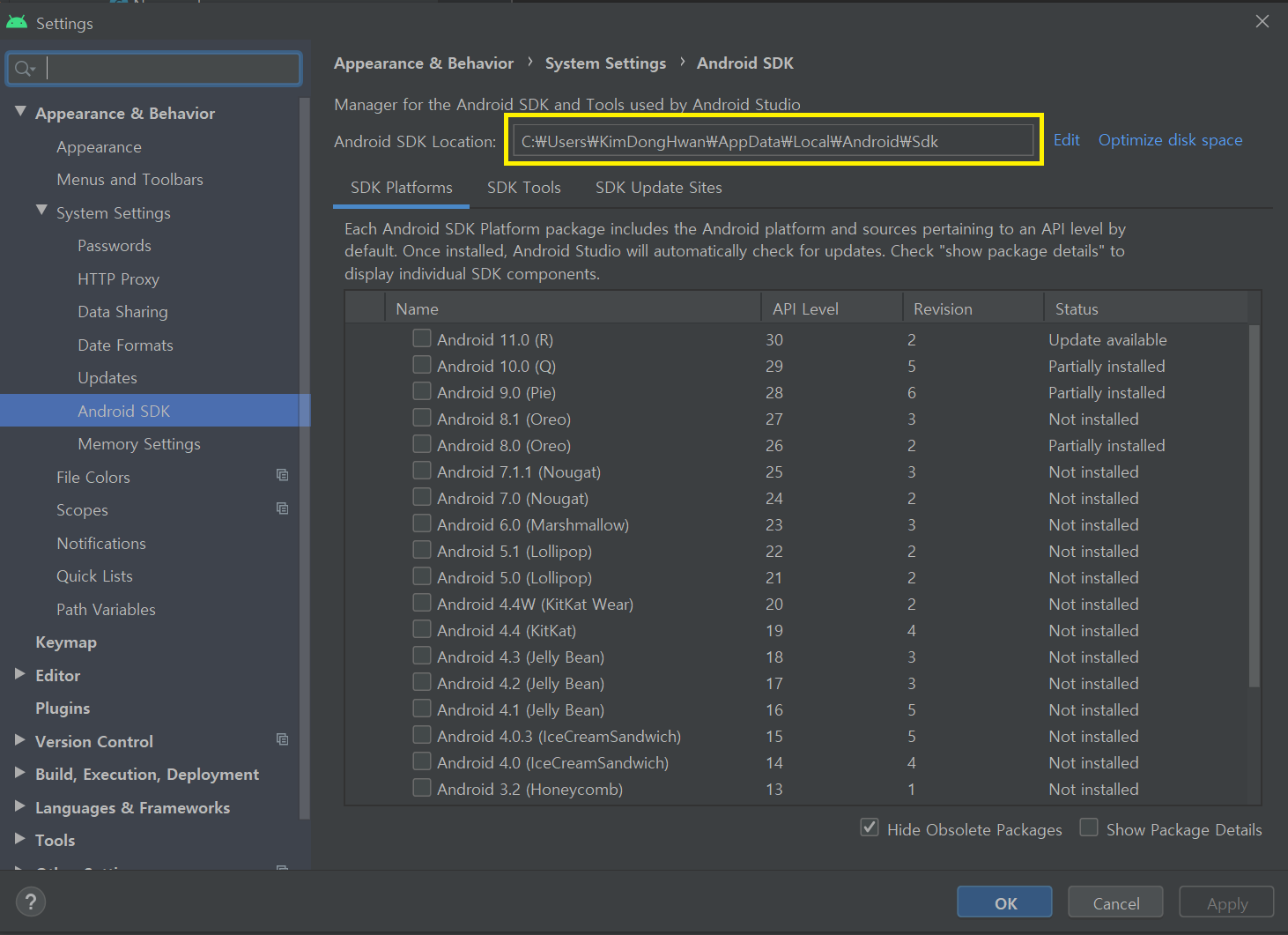Close the Settings dialog with X
1288x935 pixels.
pyautogui.click(x=1262, y=21)
